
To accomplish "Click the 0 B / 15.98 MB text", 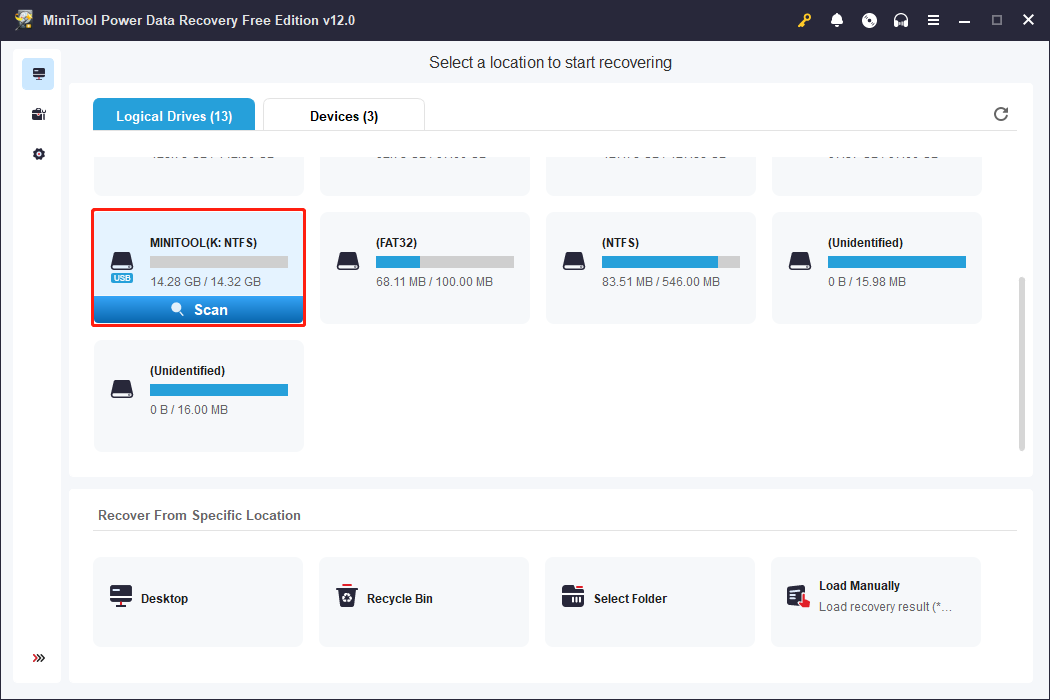I will [867, 282].
